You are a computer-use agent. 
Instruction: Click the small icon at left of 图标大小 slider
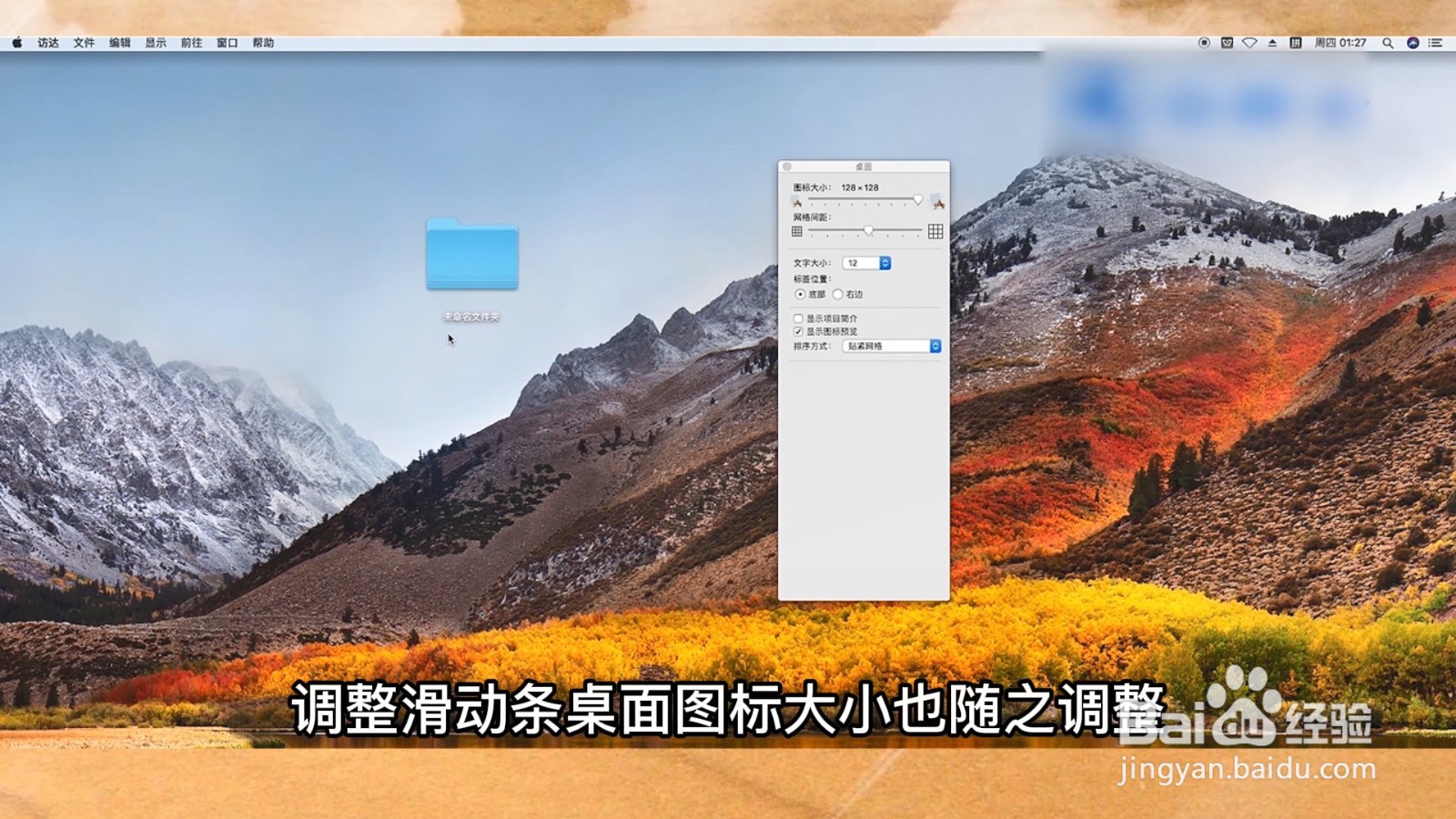(x=797, y=202)
